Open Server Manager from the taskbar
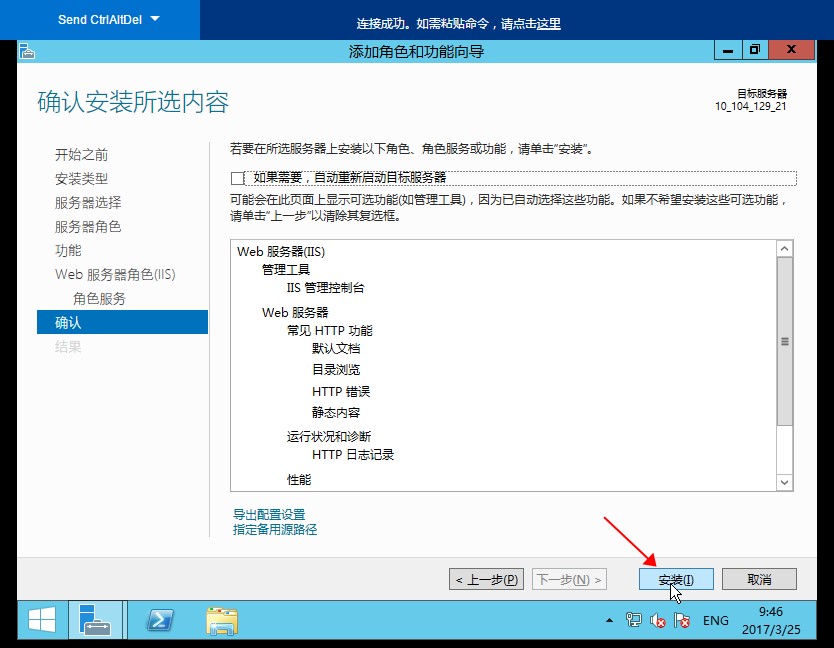This screenshot has height=648, width=834. 95,620
